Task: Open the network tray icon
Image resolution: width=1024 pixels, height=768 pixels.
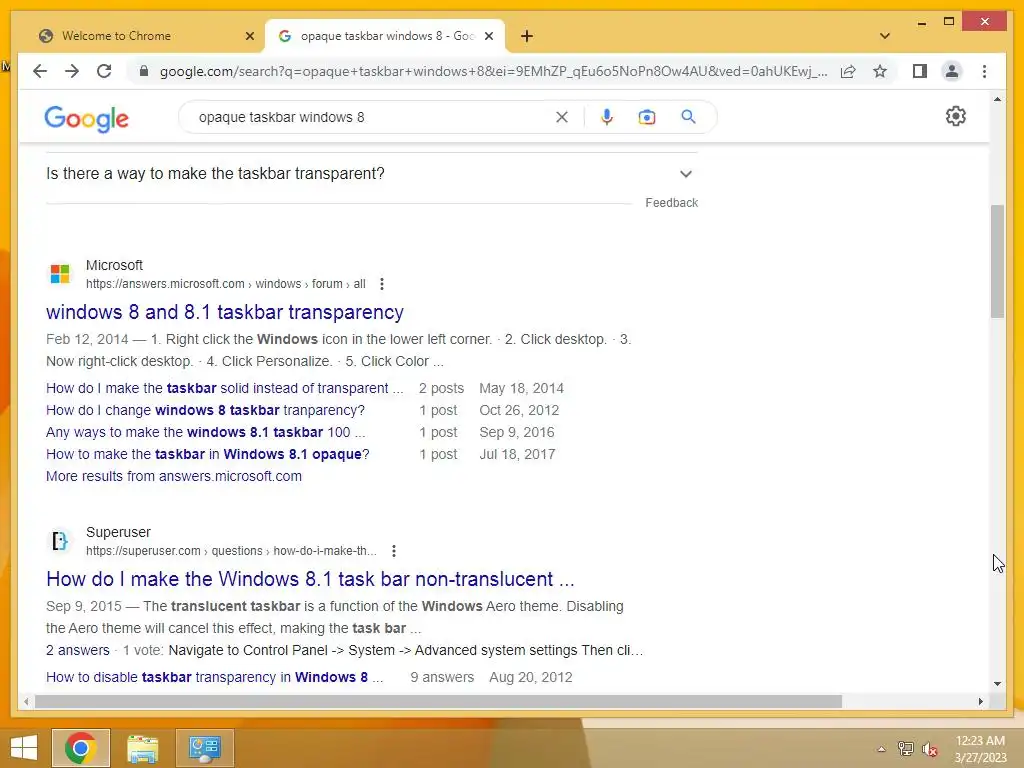Action: 905,748
